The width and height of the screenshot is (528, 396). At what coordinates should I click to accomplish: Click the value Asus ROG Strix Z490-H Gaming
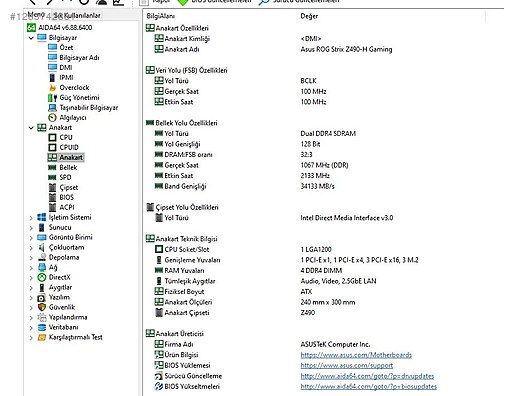click(346, 49)
